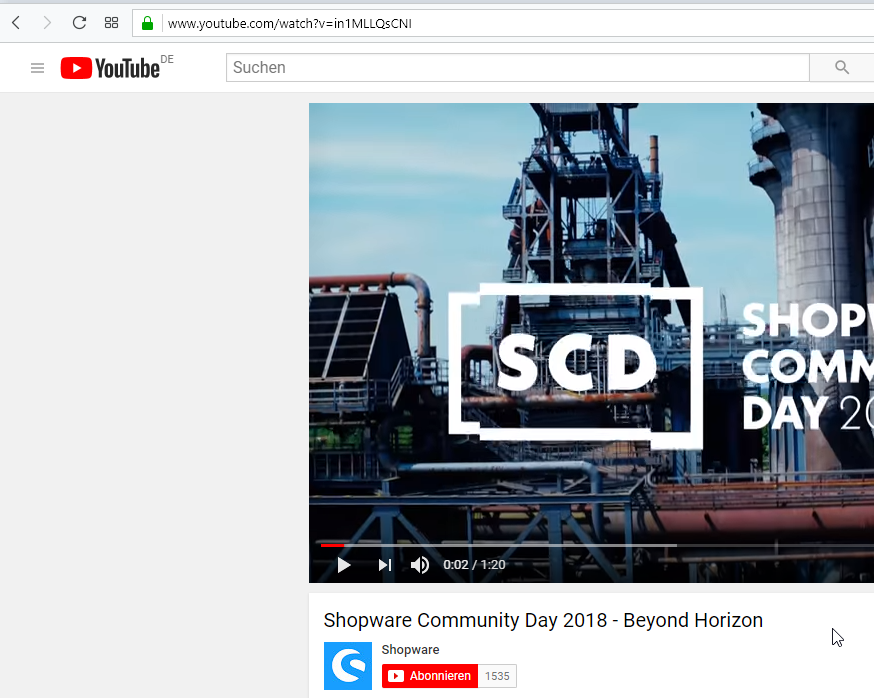The width and height of the screenshot is (874, 698).
Task: Go to YouTube home via logo
Action: pos(110,68)
